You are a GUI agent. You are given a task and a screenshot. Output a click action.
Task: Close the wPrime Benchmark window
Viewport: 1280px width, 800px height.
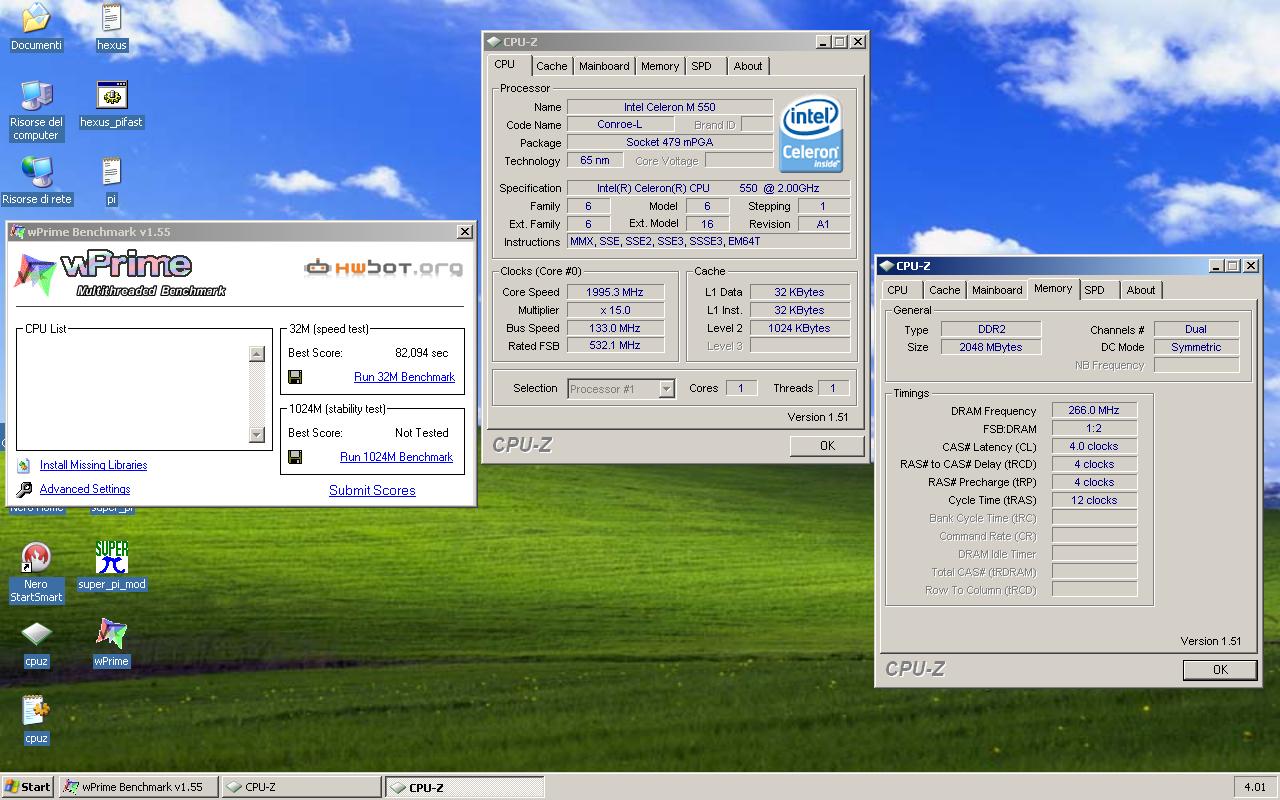pyautogui.click(x=465, y=232)
